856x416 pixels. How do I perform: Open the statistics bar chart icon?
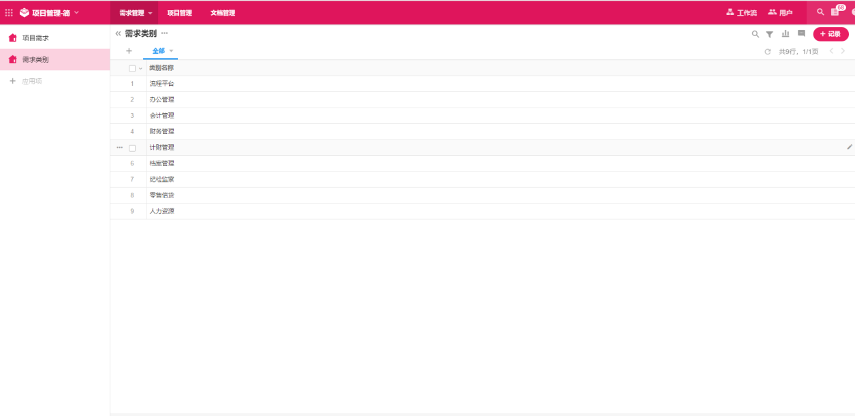785,34
